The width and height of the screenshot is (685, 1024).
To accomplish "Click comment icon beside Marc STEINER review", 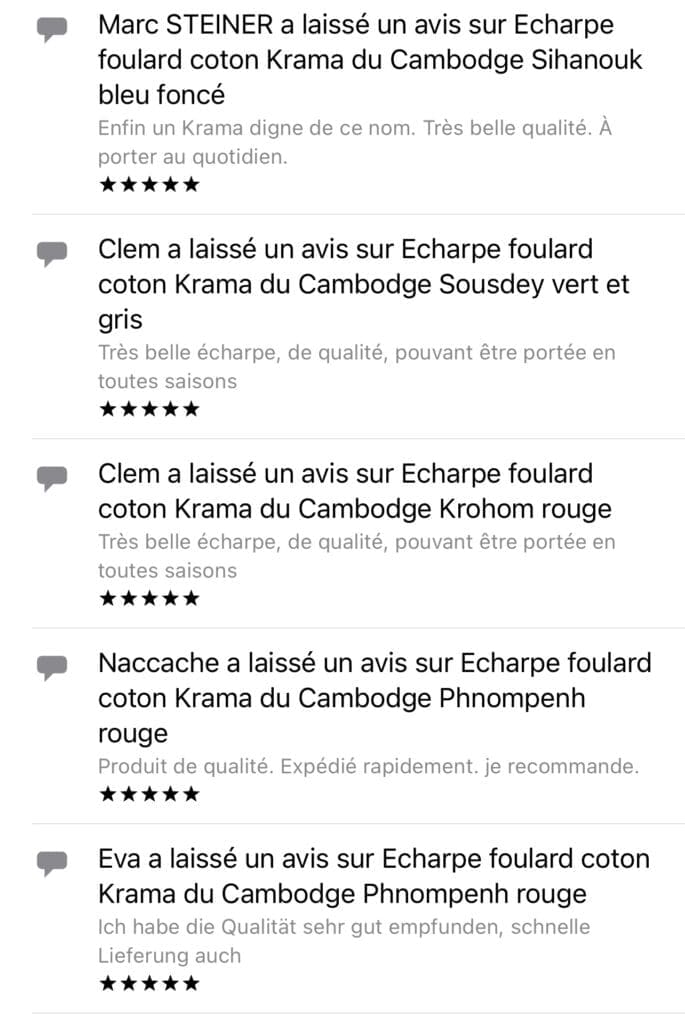I will pyautogui.click(x=52, y=31).
